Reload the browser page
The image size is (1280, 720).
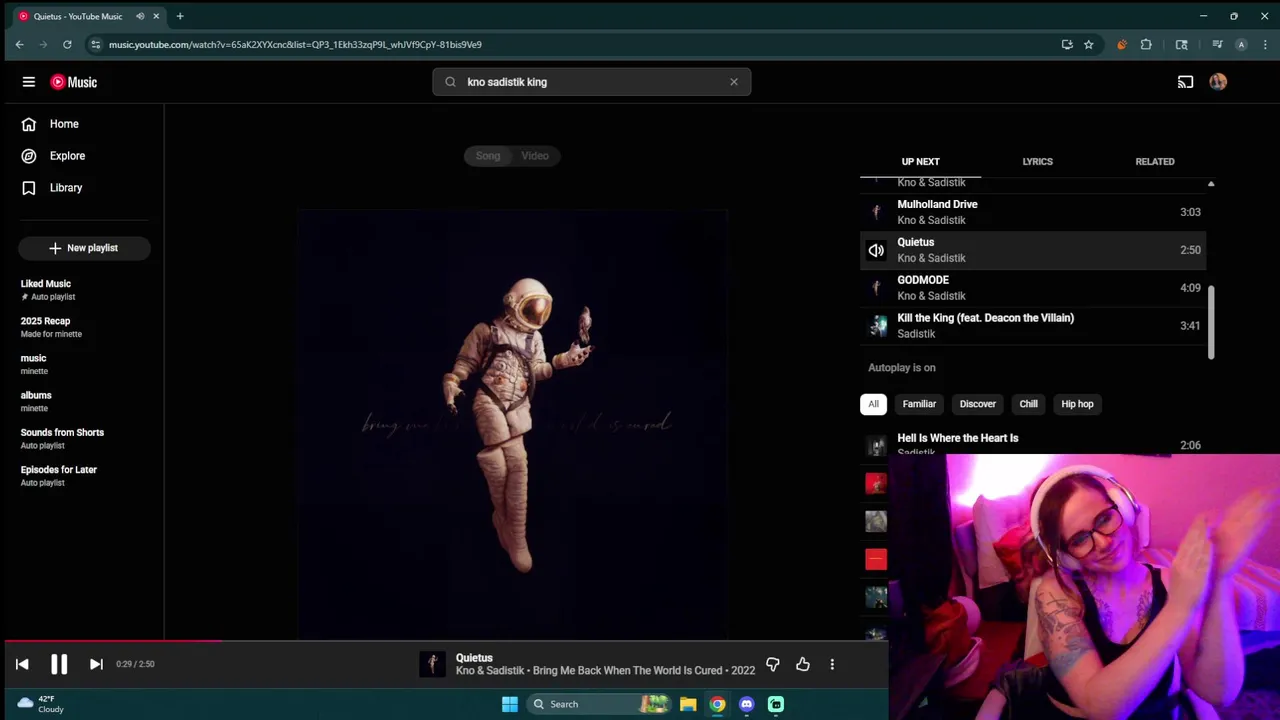click(x=67, y=44)
